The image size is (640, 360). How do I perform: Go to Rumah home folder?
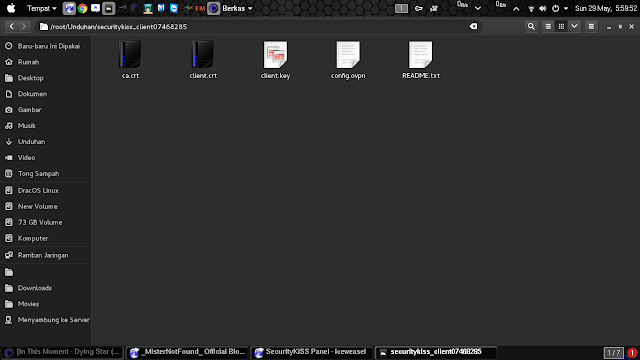click(45, 62)
